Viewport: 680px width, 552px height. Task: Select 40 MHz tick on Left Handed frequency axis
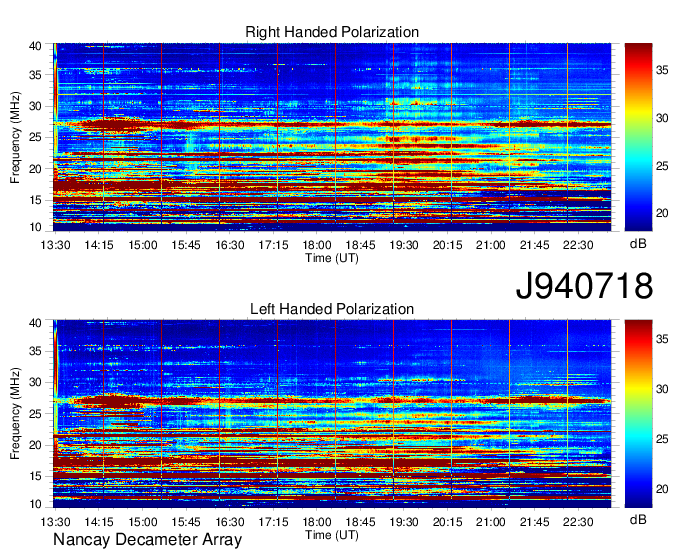[35, 323]
